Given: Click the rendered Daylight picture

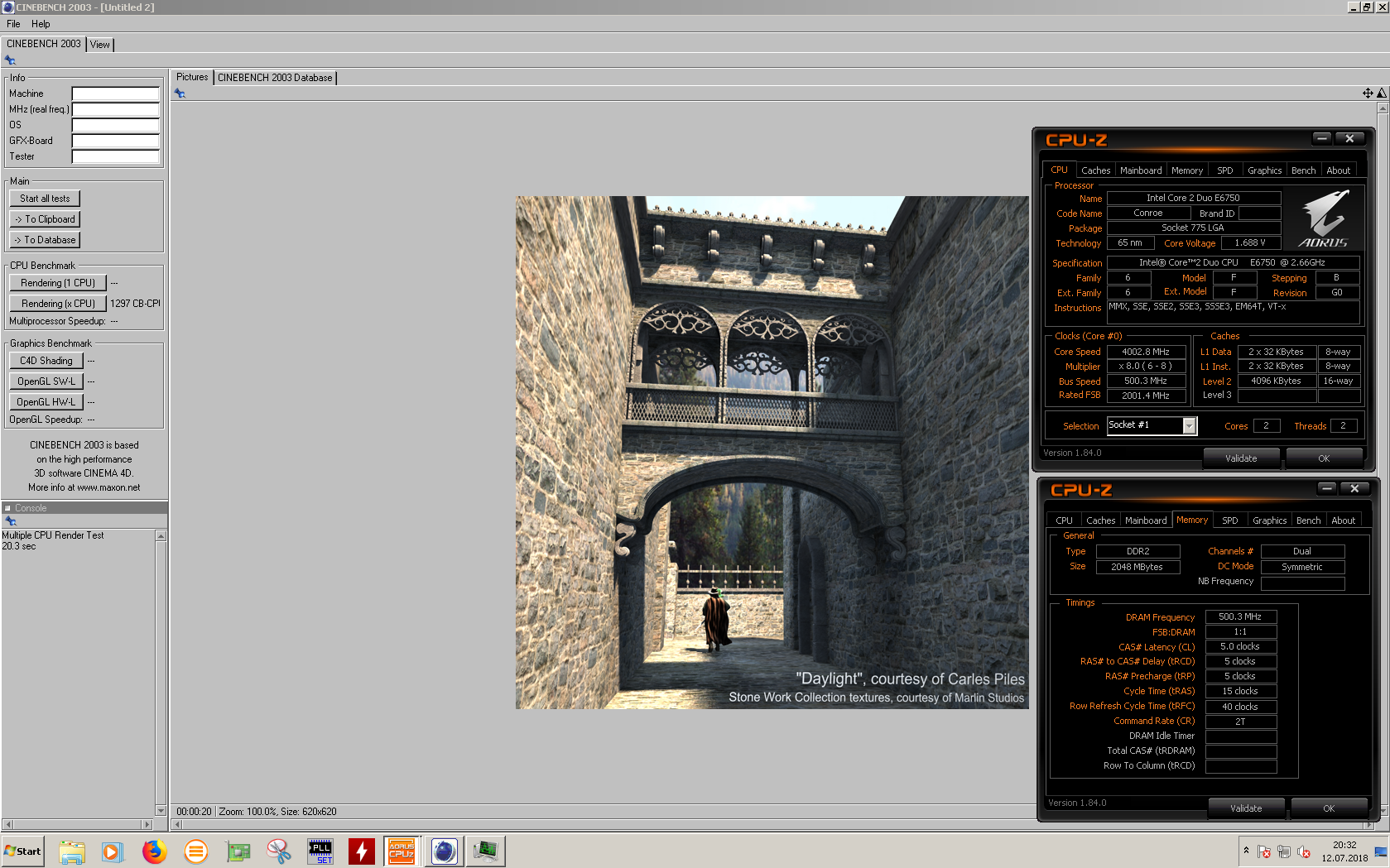Looking at the screenshot, I should 772,453.
